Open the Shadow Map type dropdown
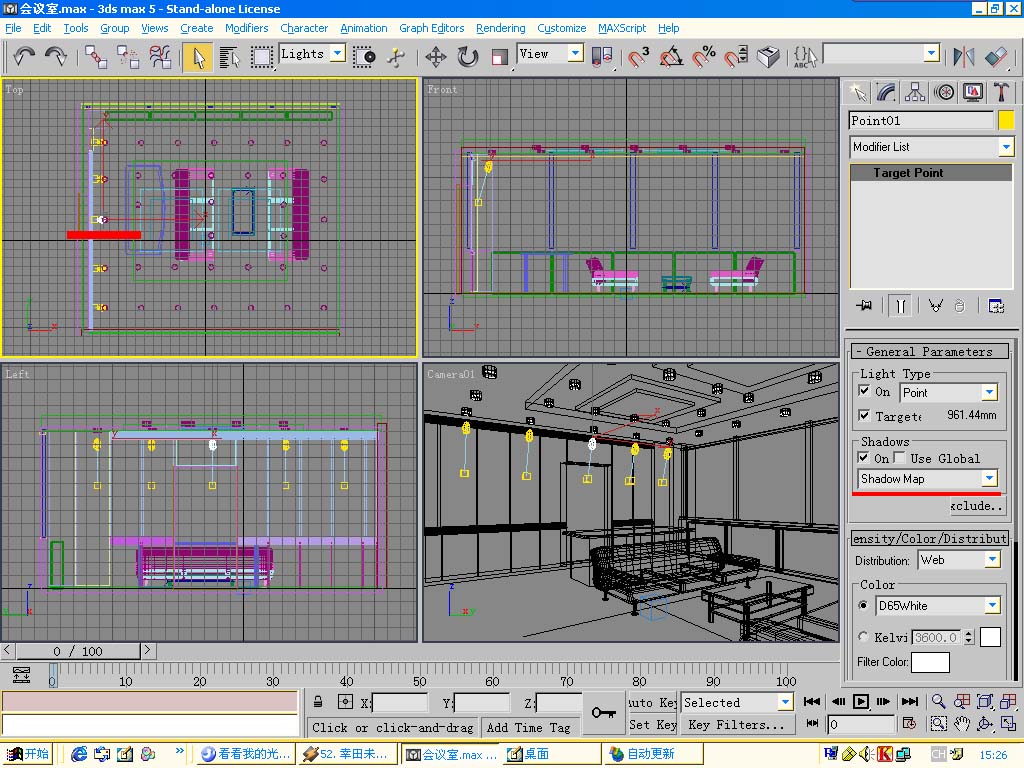Image resolution: width=1024 pixels, height=768 pixels. coord(989,479)
